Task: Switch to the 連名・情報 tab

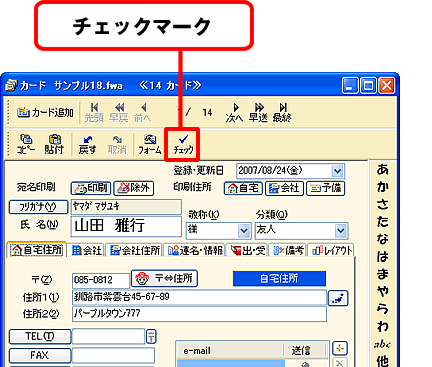Action: [194, 250]
